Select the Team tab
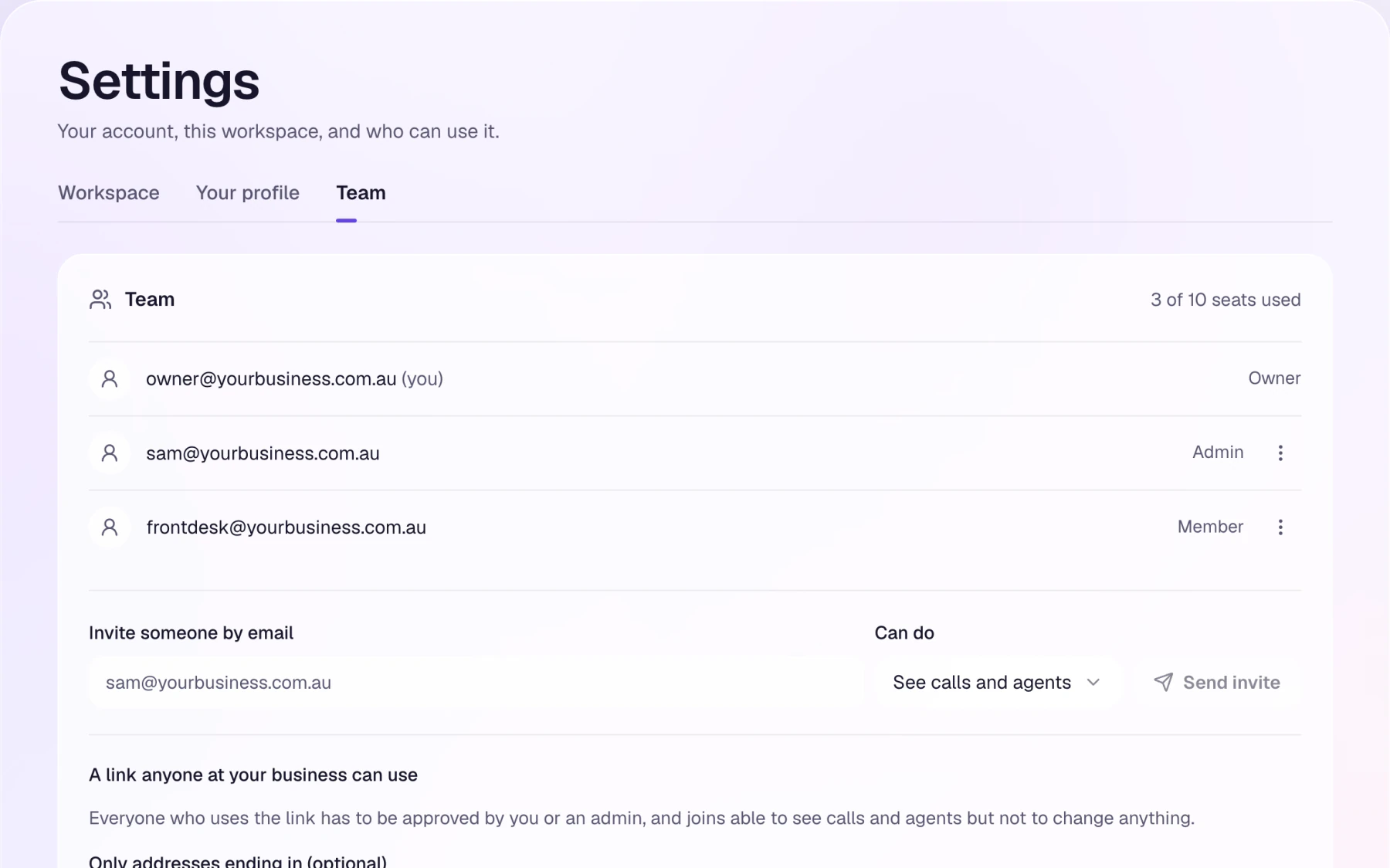This screenshot has height=868, width=1390. click(x=361, y=193)
